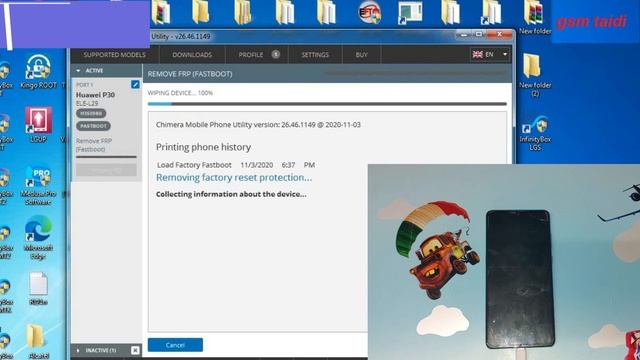Click the 'Removing factory reset protection...' text
The width and height of the screenshot is (640, 360).
click(x=234, y=178)
